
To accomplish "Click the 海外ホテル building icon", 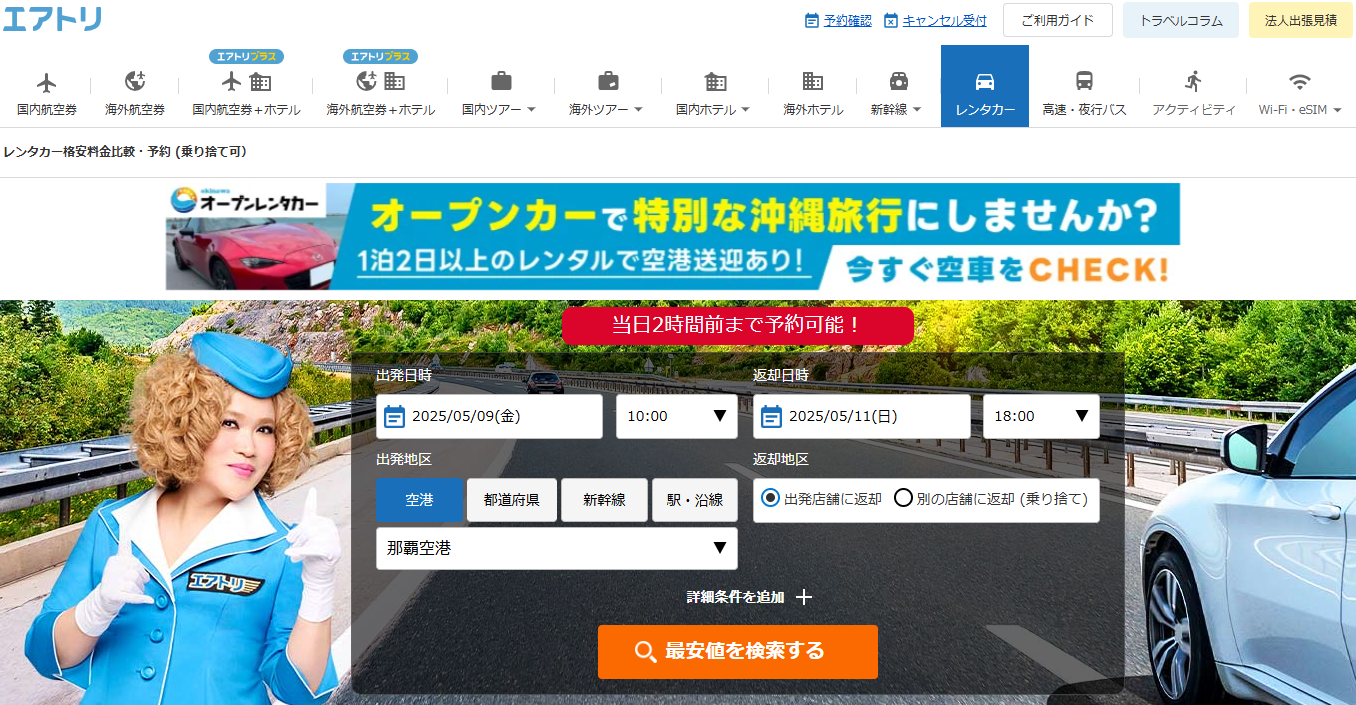I will point(813,82).
